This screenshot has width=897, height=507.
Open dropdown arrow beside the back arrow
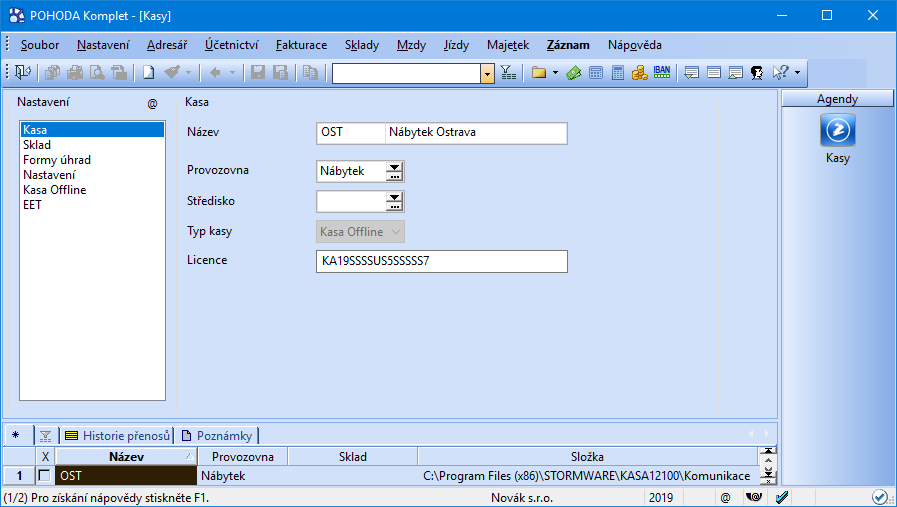pyautogui.click(x=232, y=73)
